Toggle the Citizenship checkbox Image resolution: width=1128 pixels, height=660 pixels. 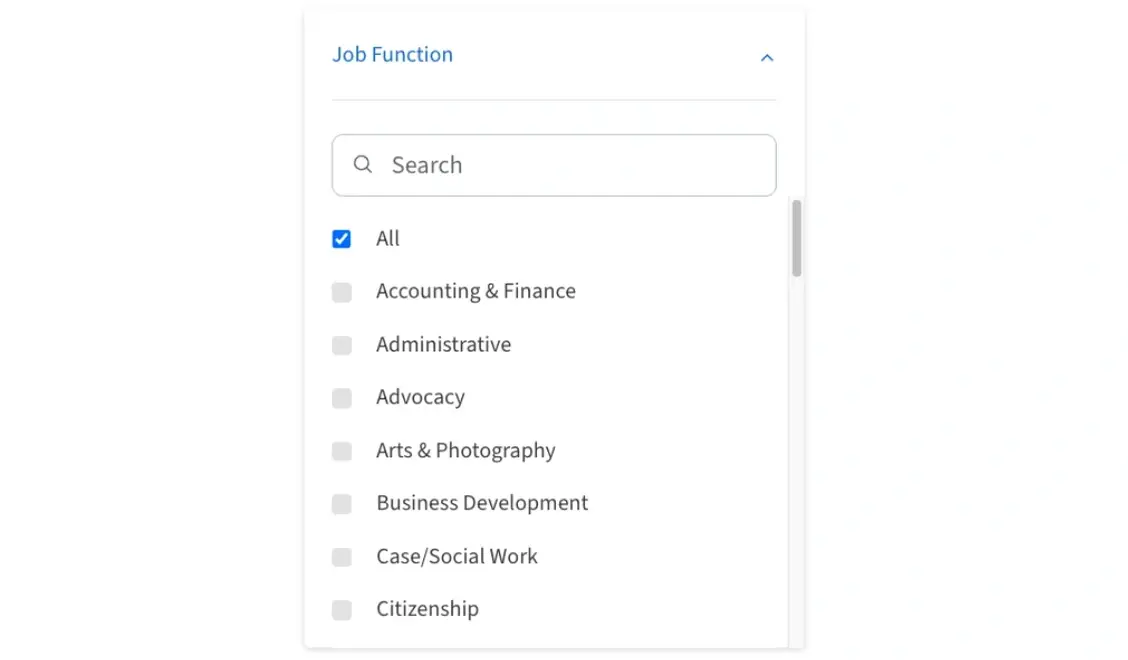[x=342, y=610]
